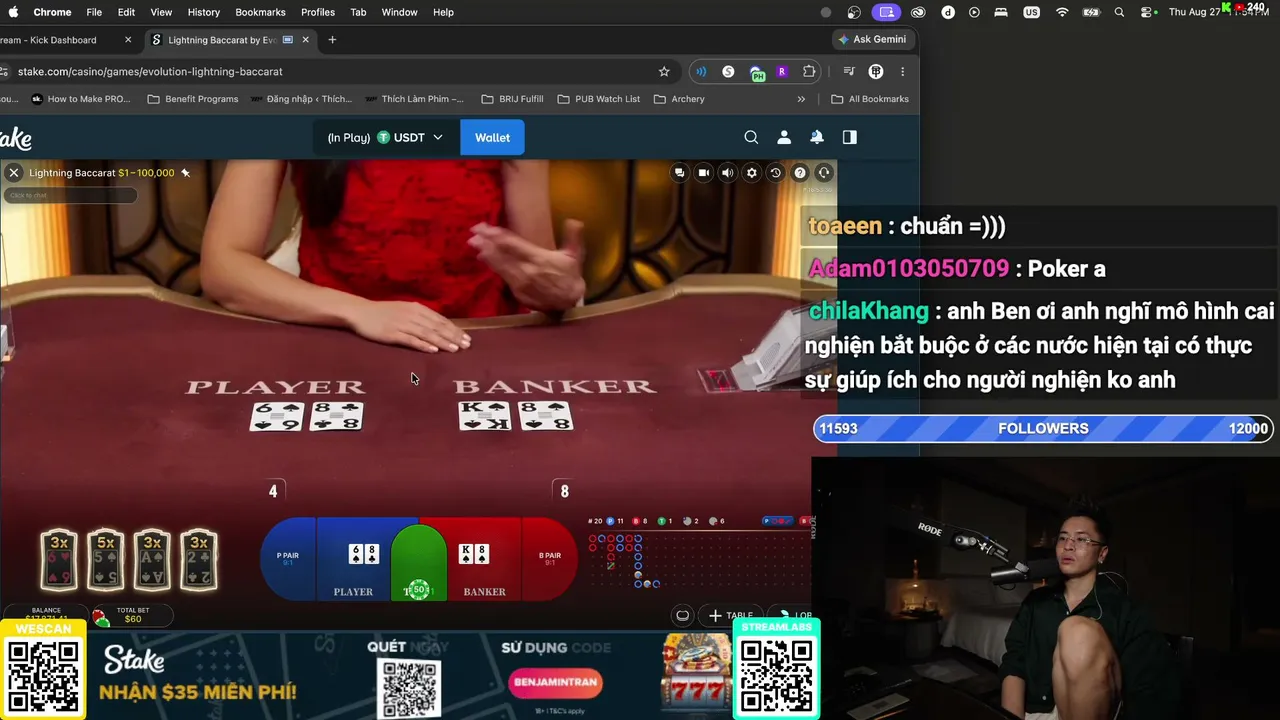Open the game history clock icon
The width and height of the screenshot is (1280, 720).
tap(775, 173)
